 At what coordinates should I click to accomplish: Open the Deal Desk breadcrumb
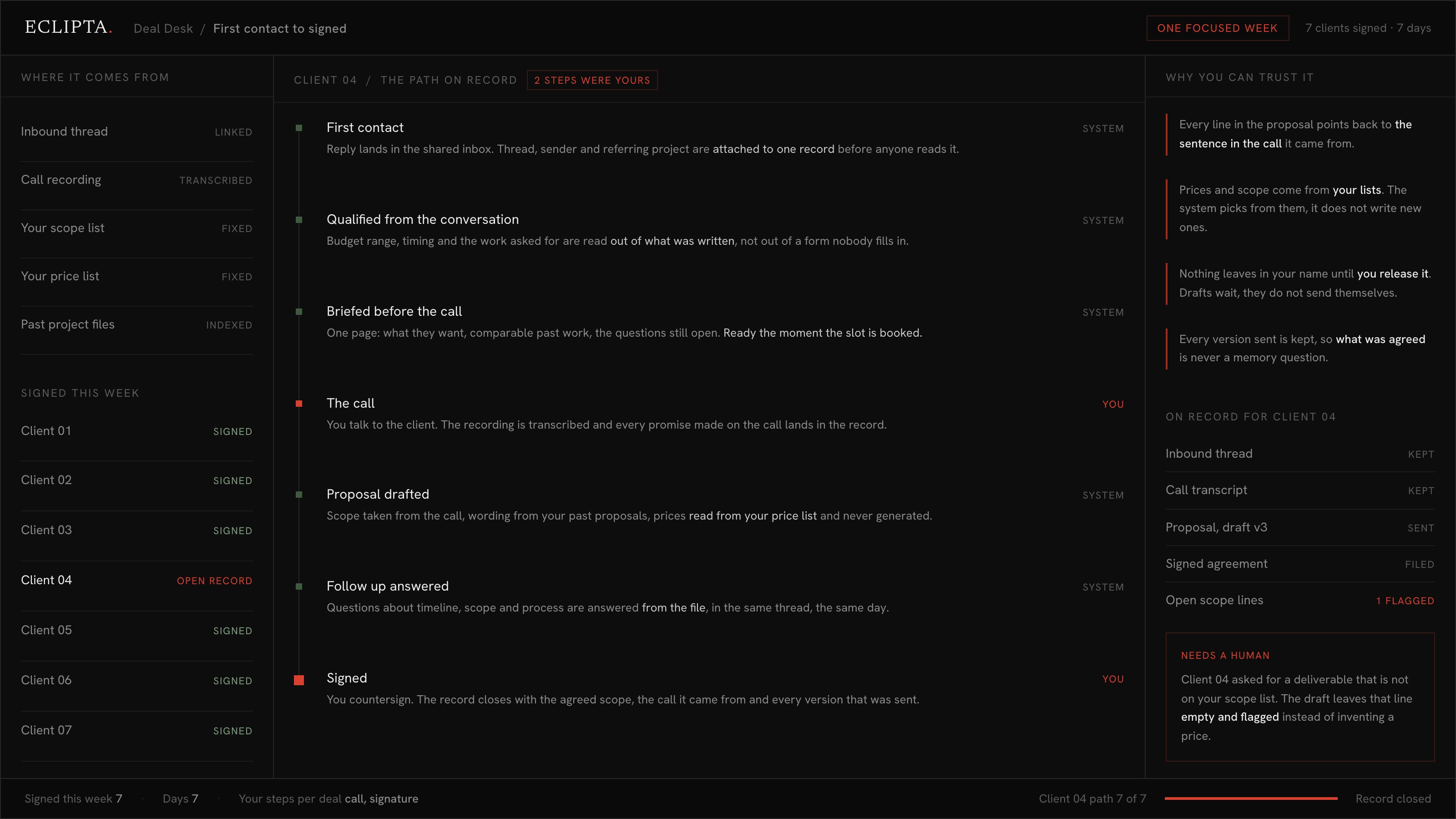point(163,28)
